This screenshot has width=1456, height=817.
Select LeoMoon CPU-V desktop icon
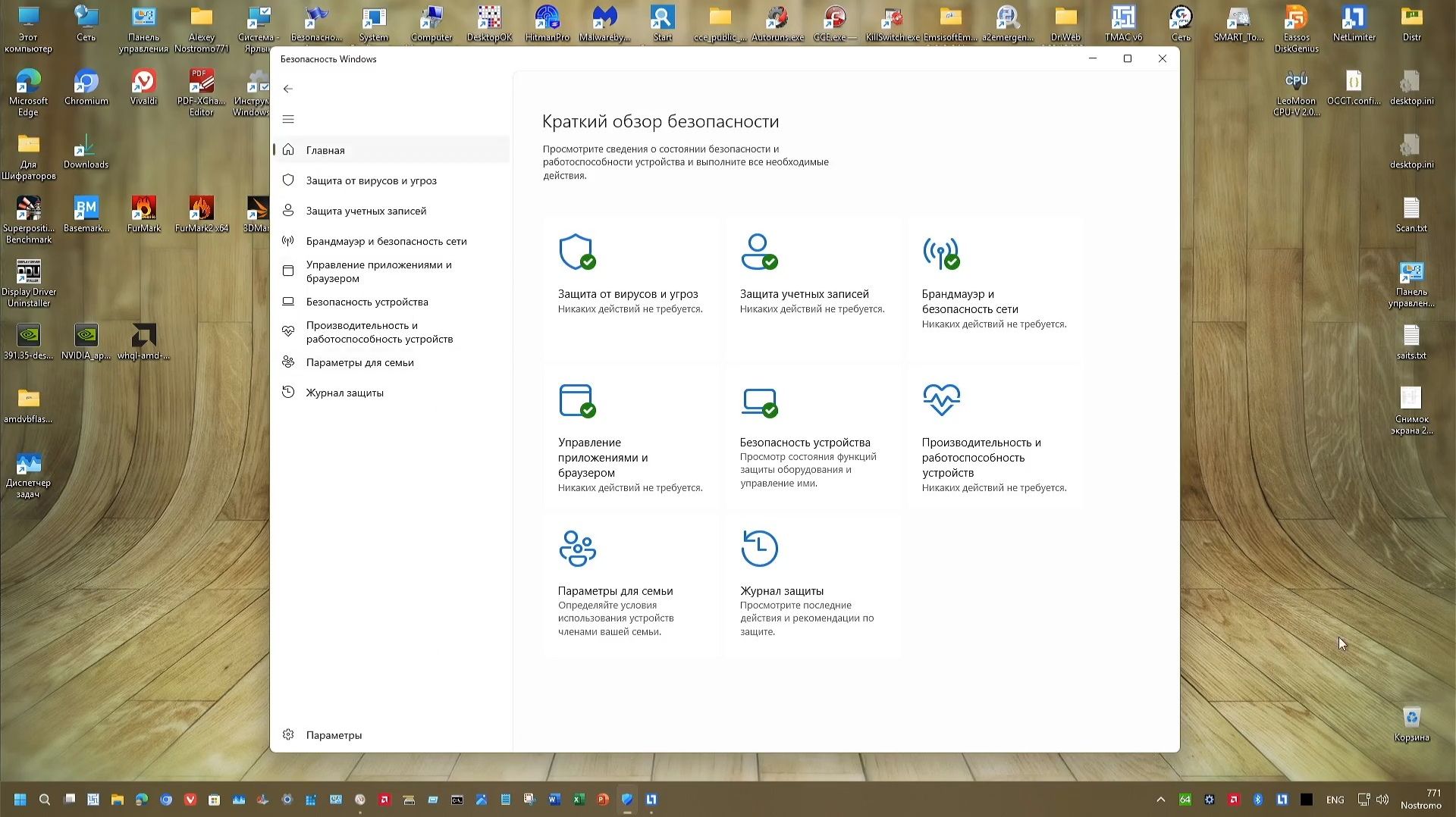[x=1296, y=92]
